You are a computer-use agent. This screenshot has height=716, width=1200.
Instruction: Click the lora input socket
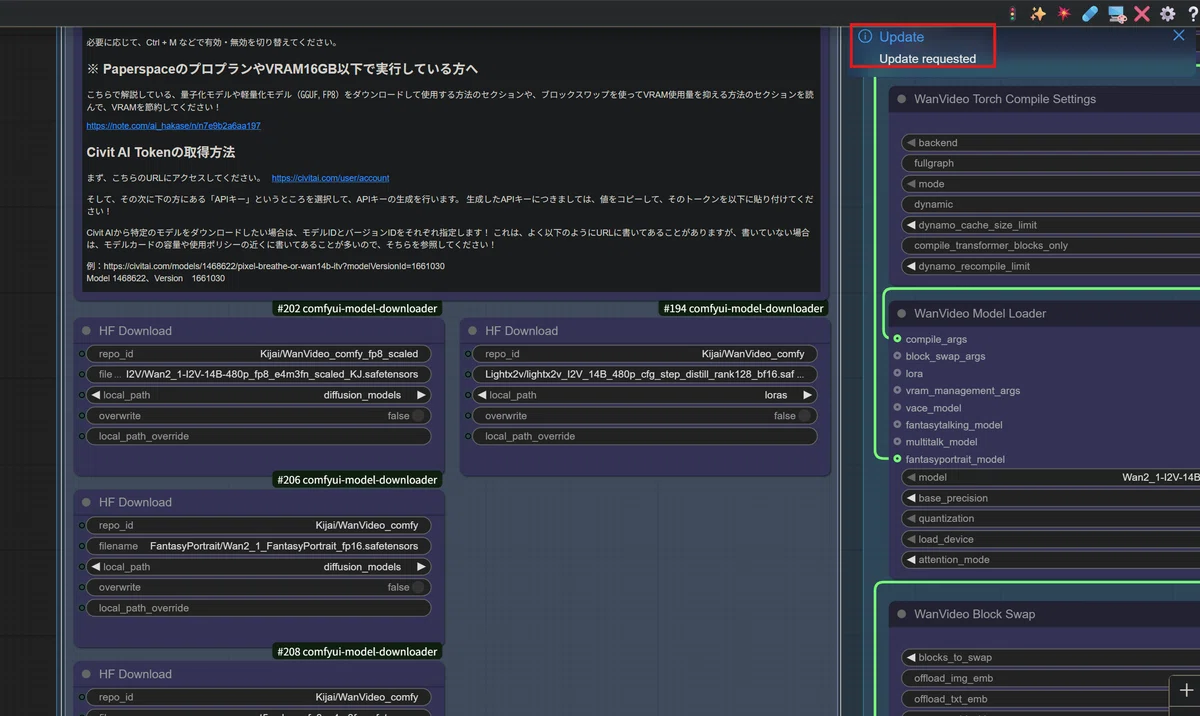(897, 373)
